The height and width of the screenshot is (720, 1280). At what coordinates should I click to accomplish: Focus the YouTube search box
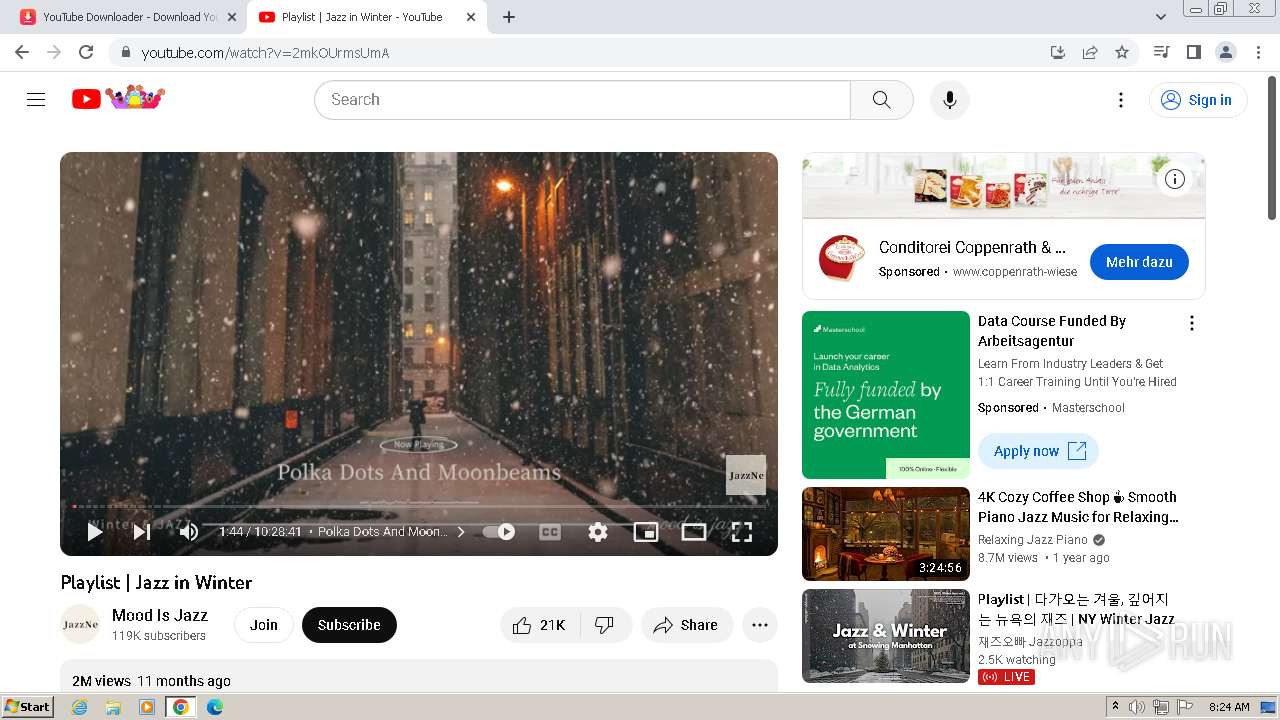[582, 99]
